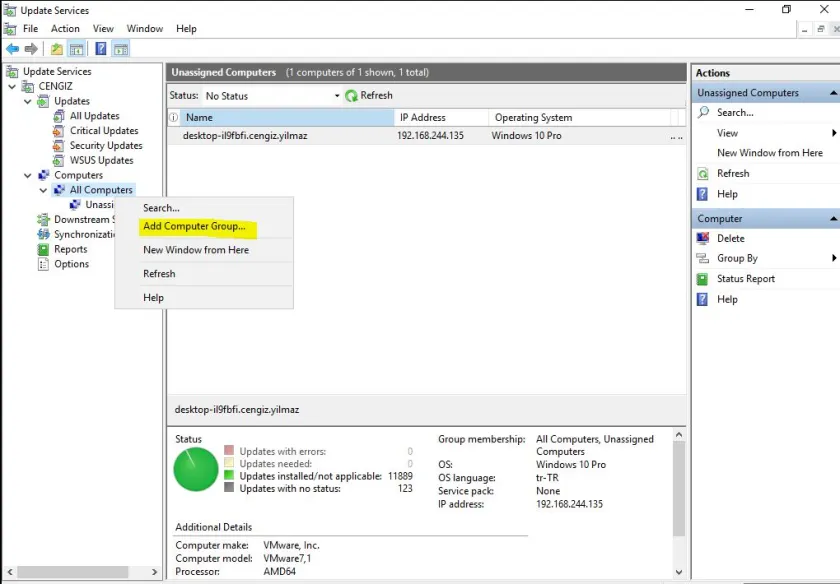The width and height of the screenshot is (840, 584).
Task: Expand the Group By submenu
Action: tap(833, 259)
